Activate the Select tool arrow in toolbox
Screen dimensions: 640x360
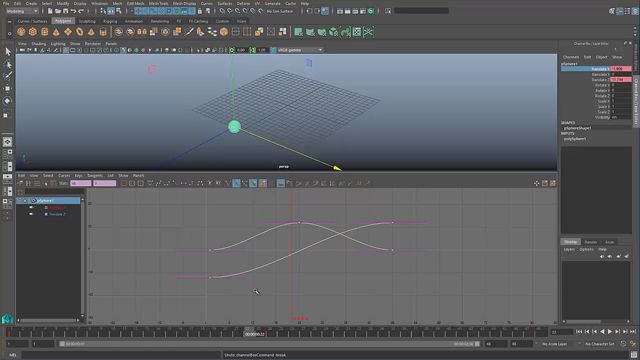coord(7,51)
